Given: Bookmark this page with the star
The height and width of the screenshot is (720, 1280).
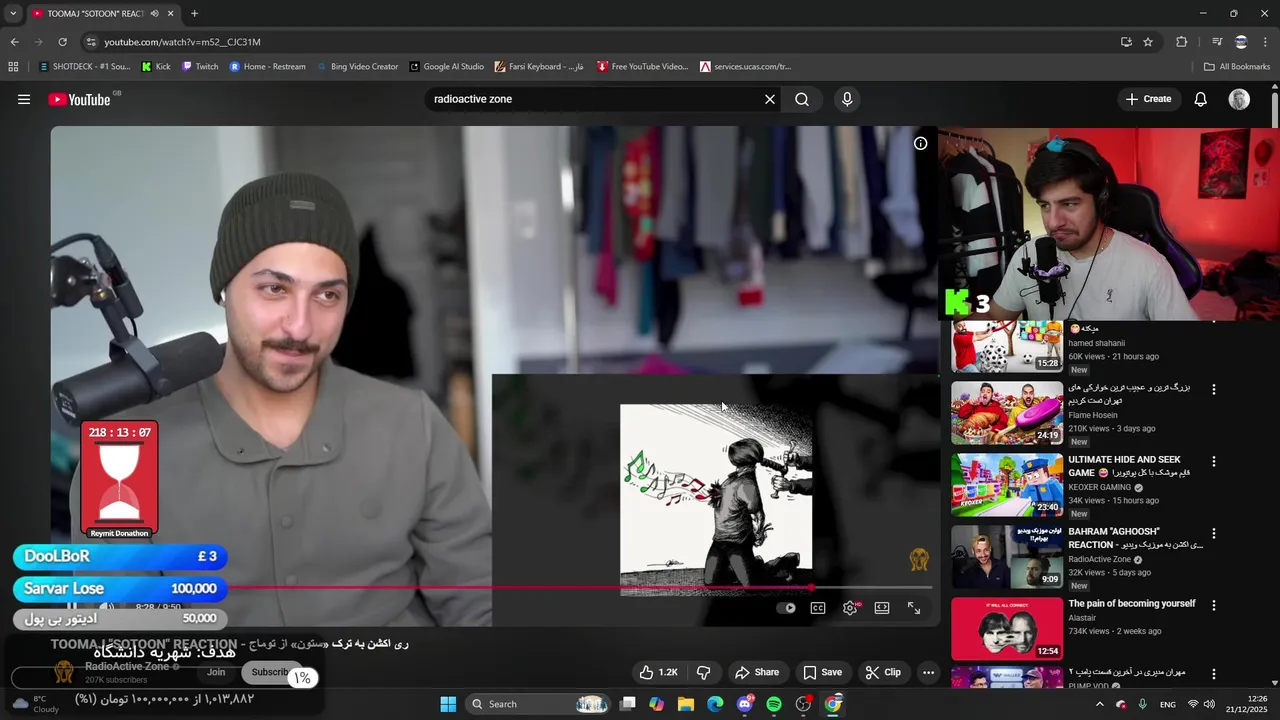Looking at the screenshot, I should 1148,42.
